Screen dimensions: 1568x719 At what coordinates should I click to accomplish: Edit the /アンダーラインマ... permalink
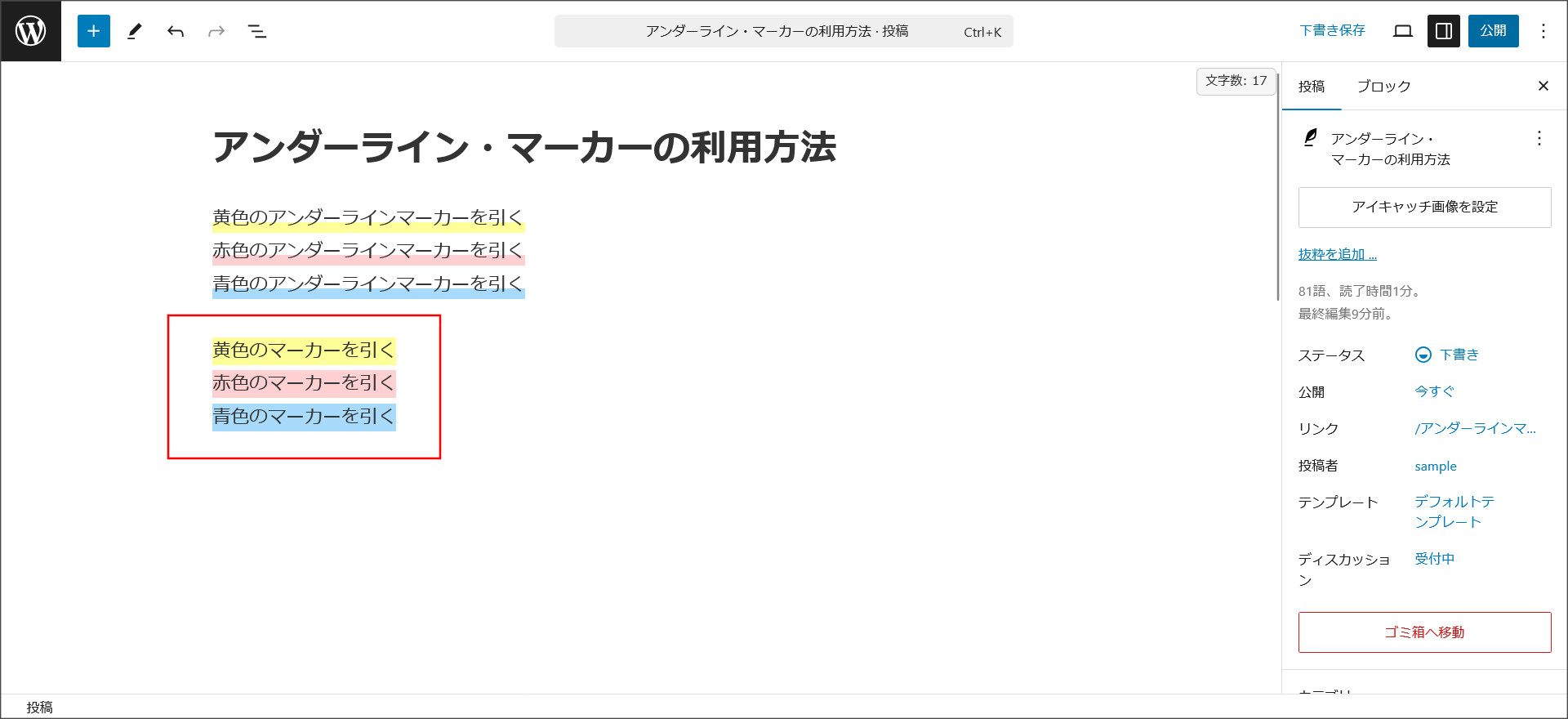[x=1476, y=428]
